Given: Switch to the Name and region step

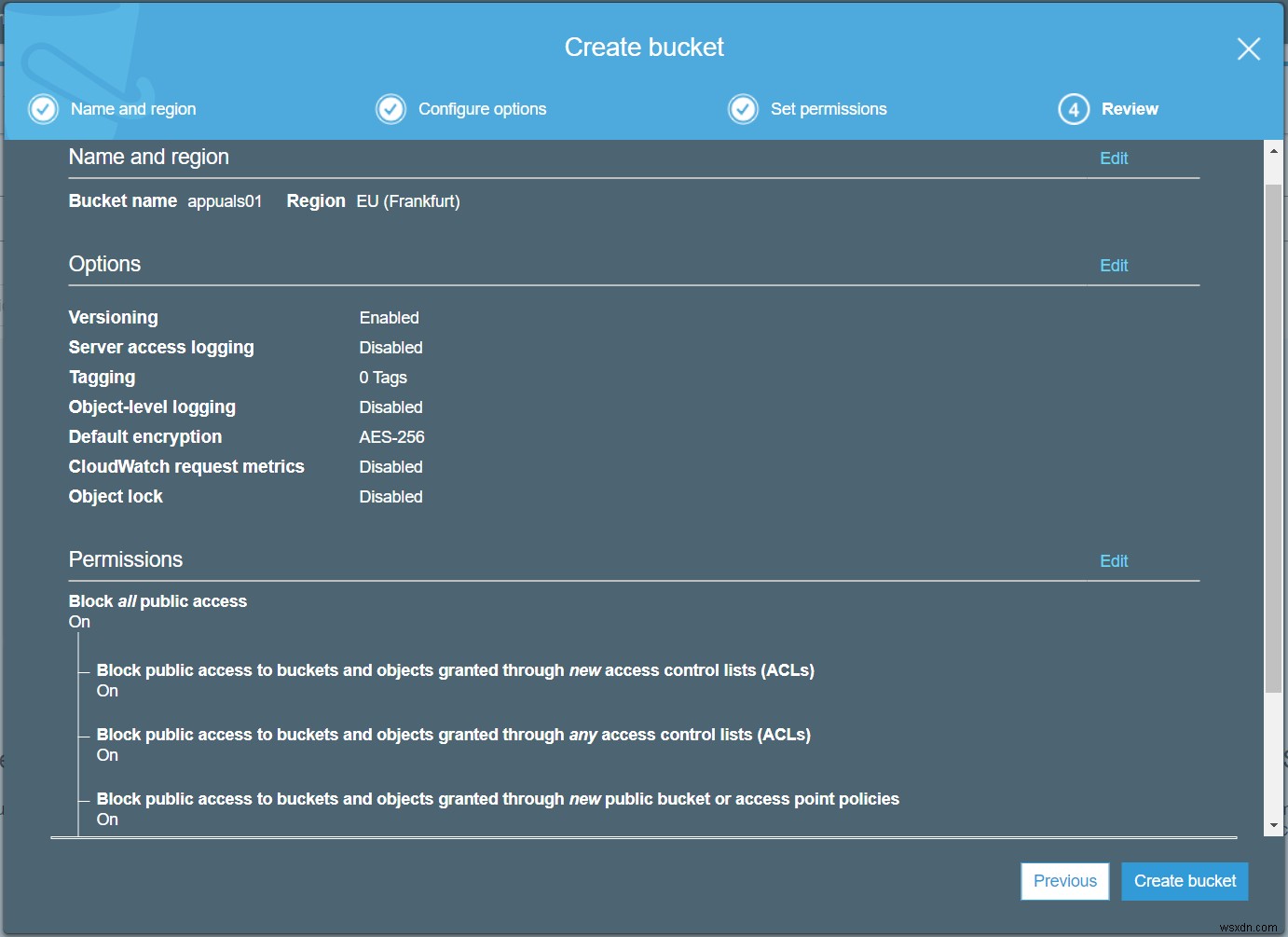Looking at the screenshot, I should (x=133, y=109).
